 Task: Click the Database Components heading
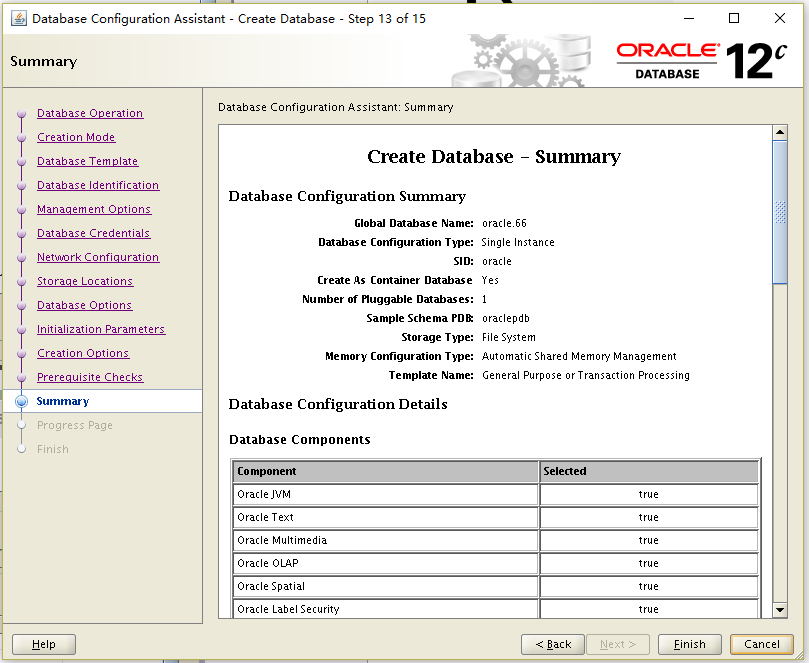[300, 440]
